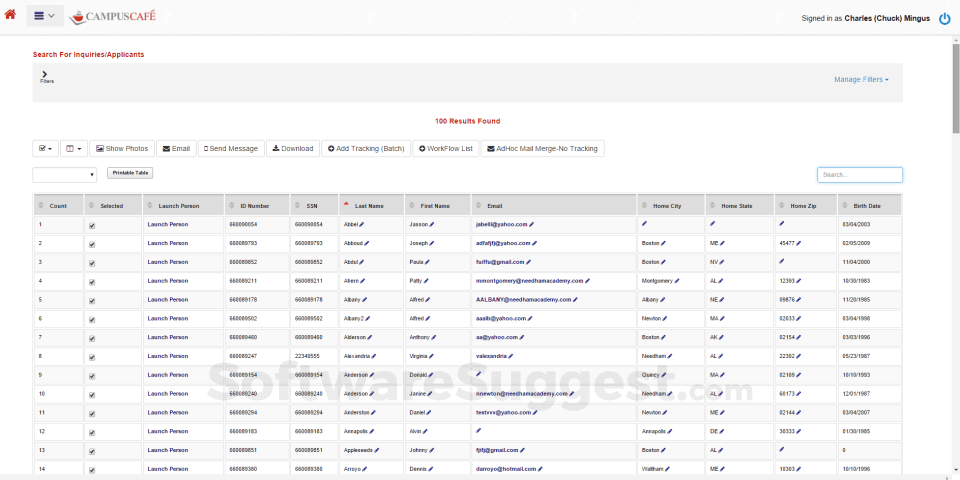Open the Manage Filters dropdown
This screenshot has height=480, width=960.
click(861, 80)
